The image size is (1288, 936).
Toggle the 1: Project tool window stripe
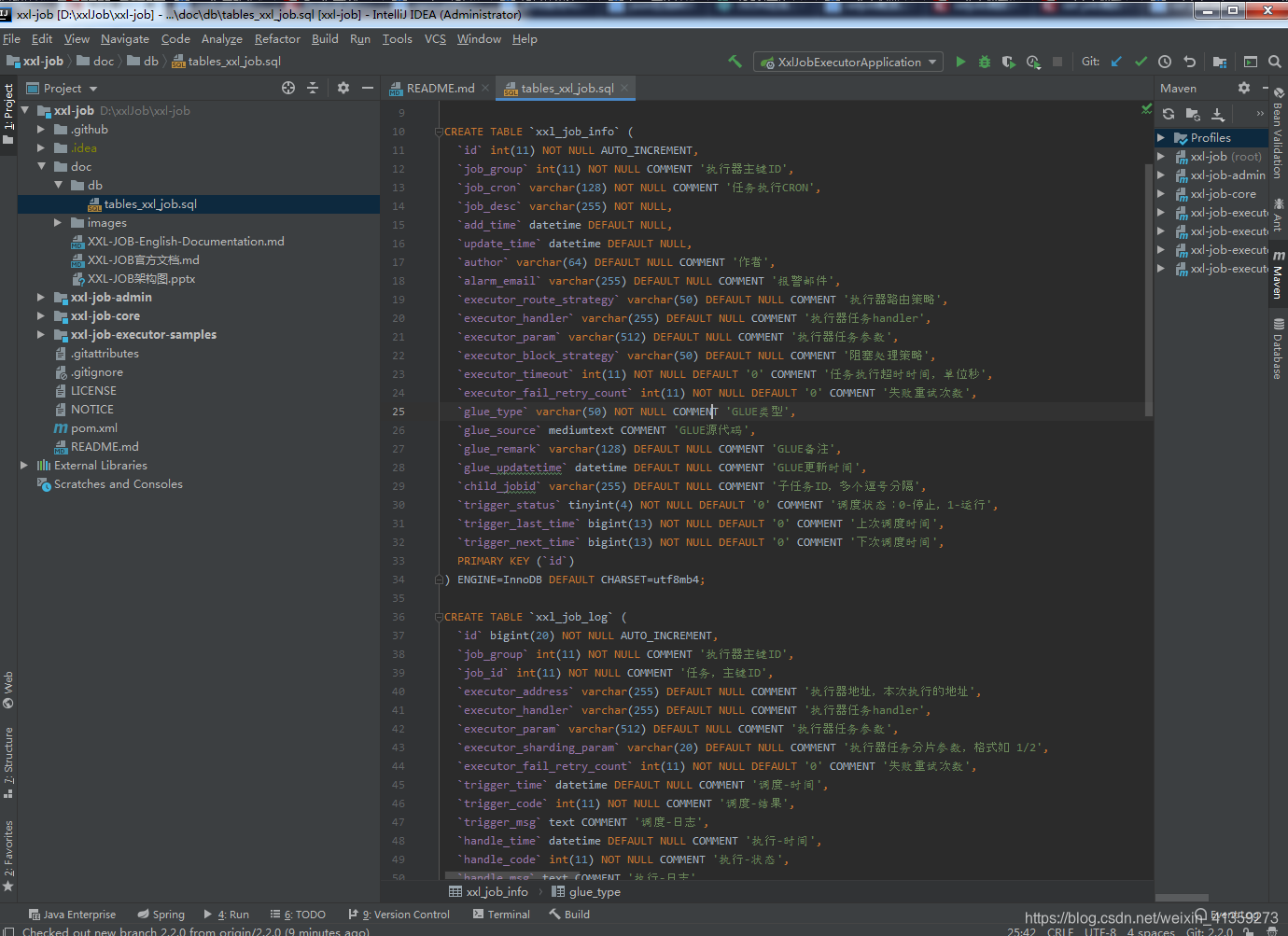click(8, 113)
